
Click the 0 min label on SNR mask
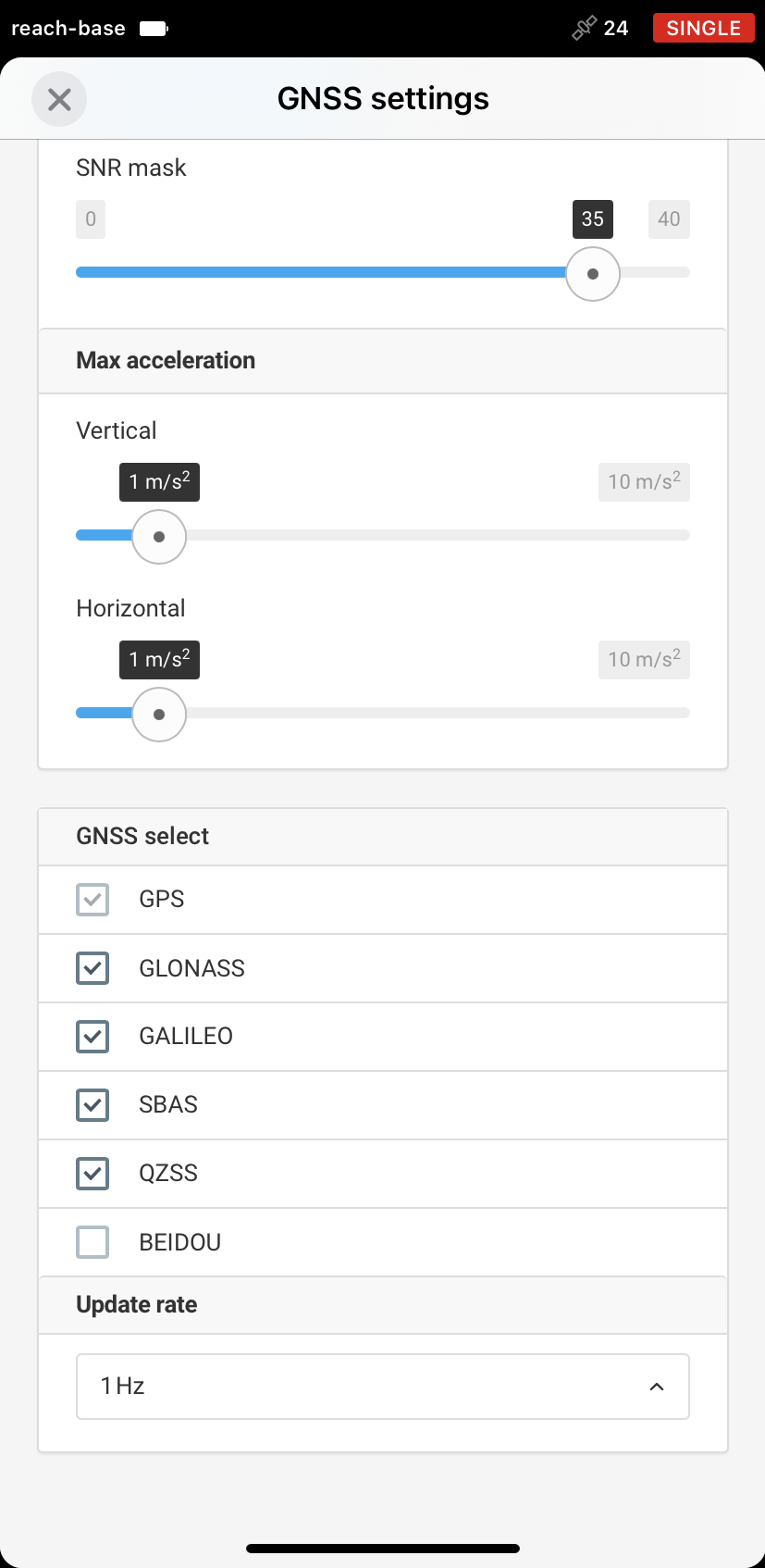pyautogui.click(x=91, y=219)
